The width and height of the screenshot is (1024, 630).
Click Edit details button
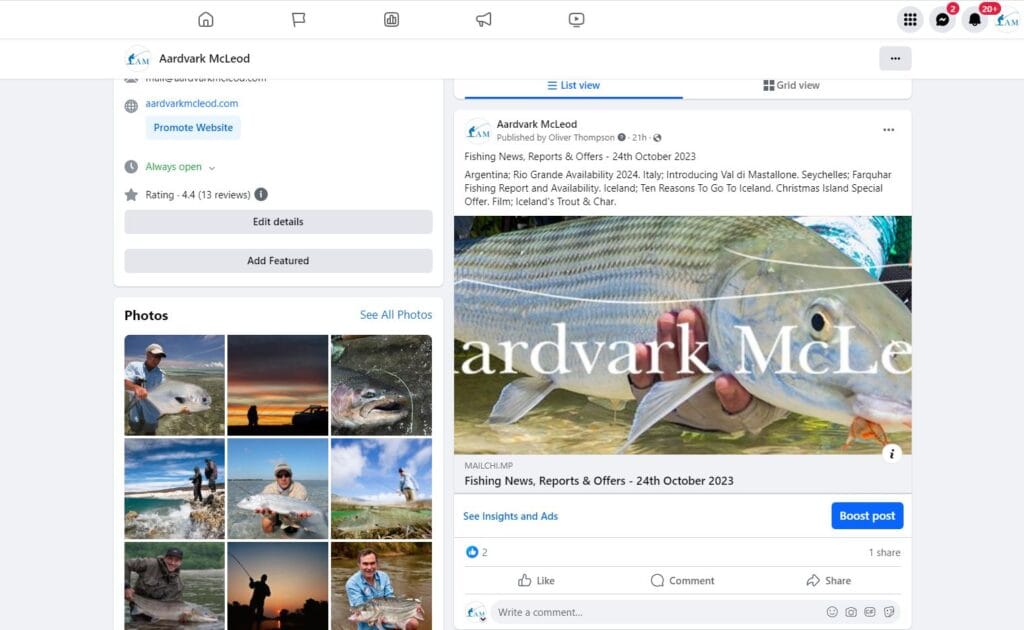click(x=278, y=222)
